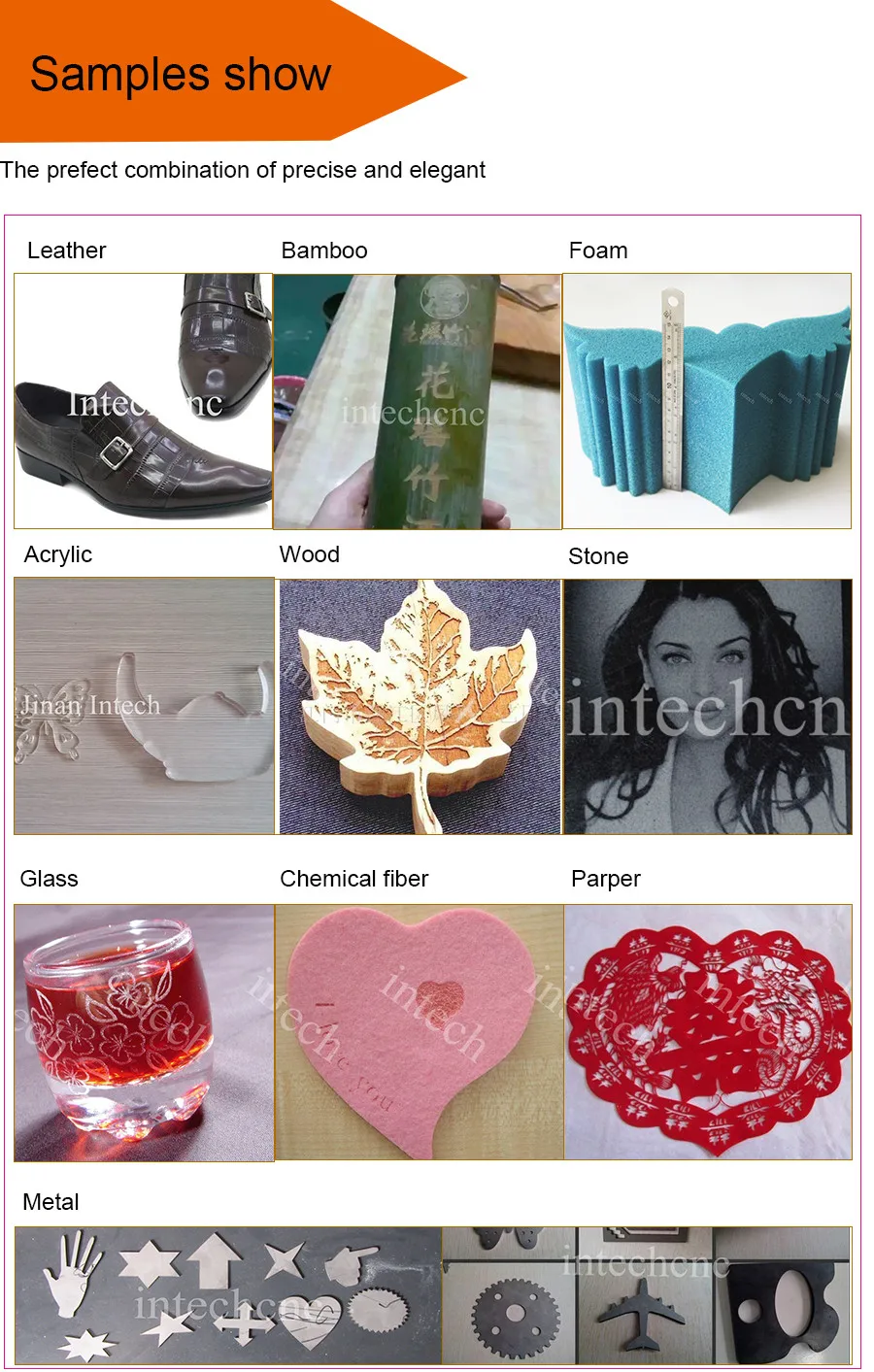The image size is (874, 1372).
Task: Click the pink Chemical fiber heart image
Action: 420,1032
